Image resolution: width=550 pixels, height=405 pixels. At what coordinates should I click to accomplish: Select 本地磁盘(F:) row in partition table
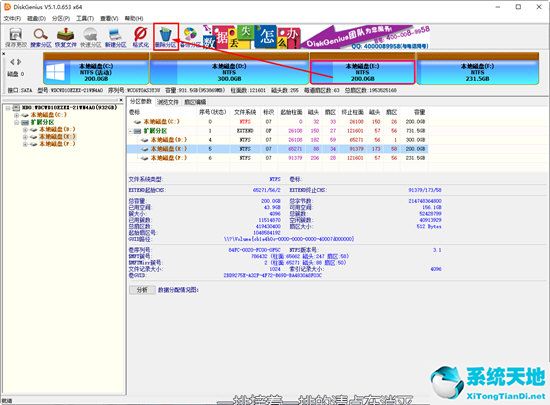point(277,158)
